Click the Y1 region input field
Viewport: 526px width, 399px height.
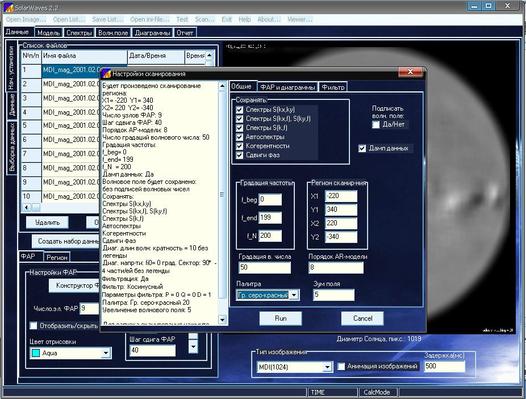341,210
